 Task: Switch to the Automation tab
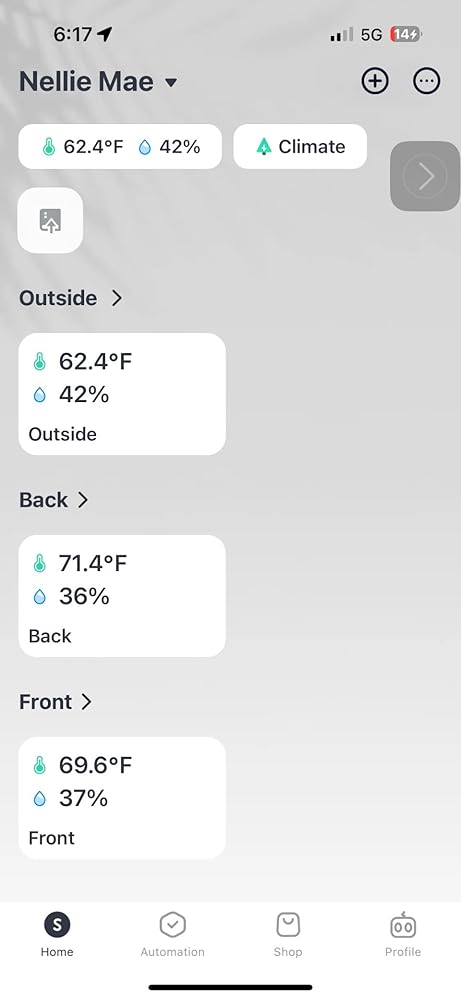(x=172, y=934)
